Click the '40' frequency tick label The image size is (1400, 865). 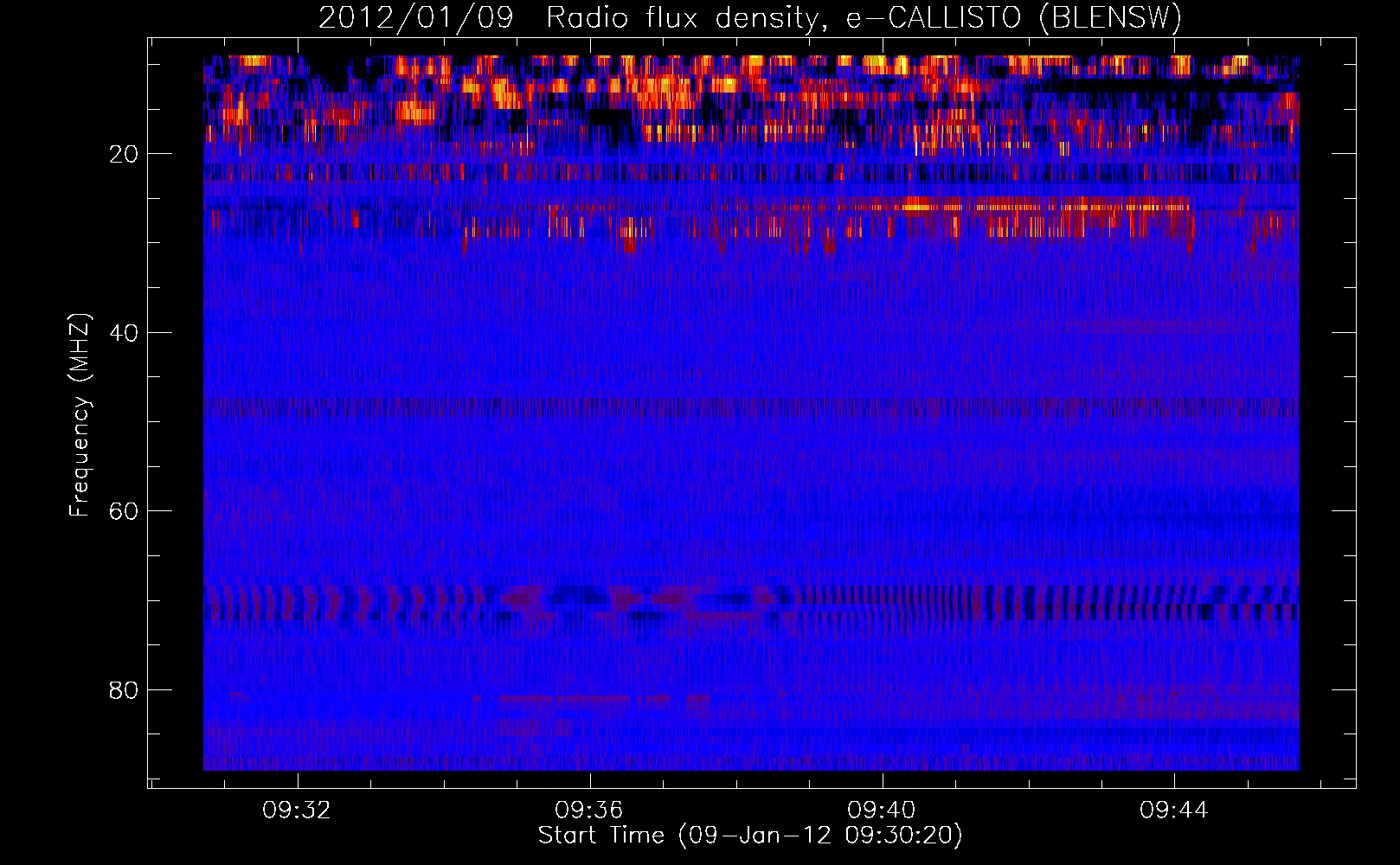pyautogui.click(x=125, y=333)
